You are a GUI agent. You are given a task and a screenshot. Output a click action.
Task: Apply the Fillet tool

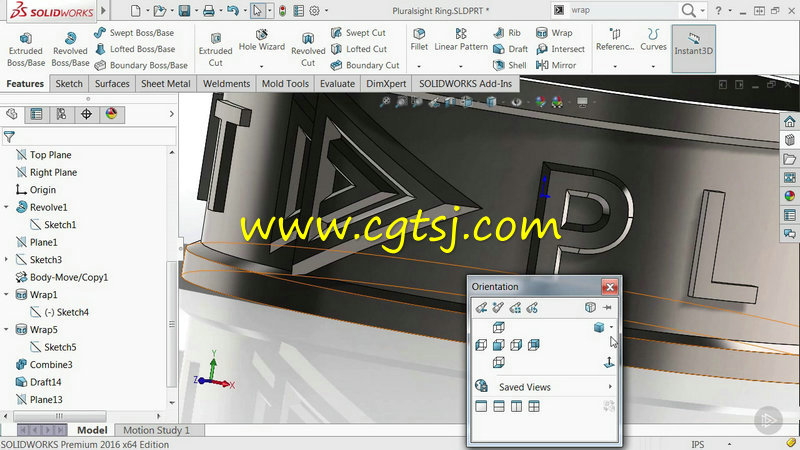pyautogui.click(x=419, y=40)
